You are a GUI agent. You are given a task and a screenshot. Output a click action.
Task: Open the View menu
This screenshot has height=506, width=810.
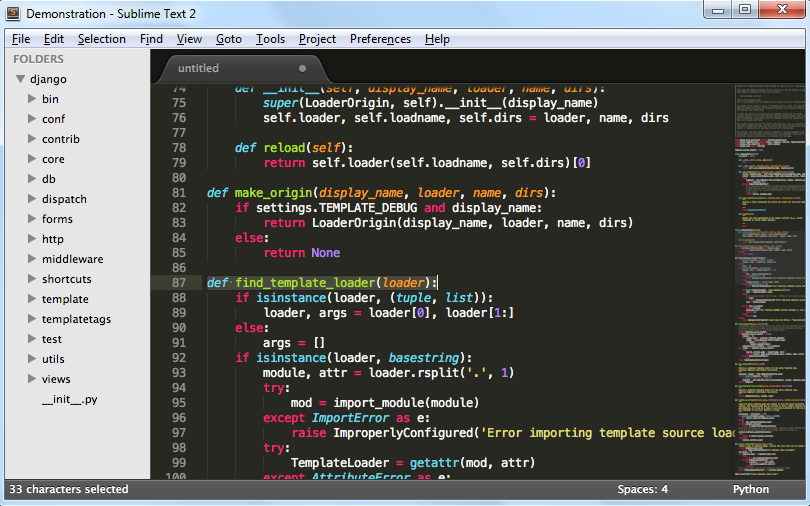[x=189, y=39]
